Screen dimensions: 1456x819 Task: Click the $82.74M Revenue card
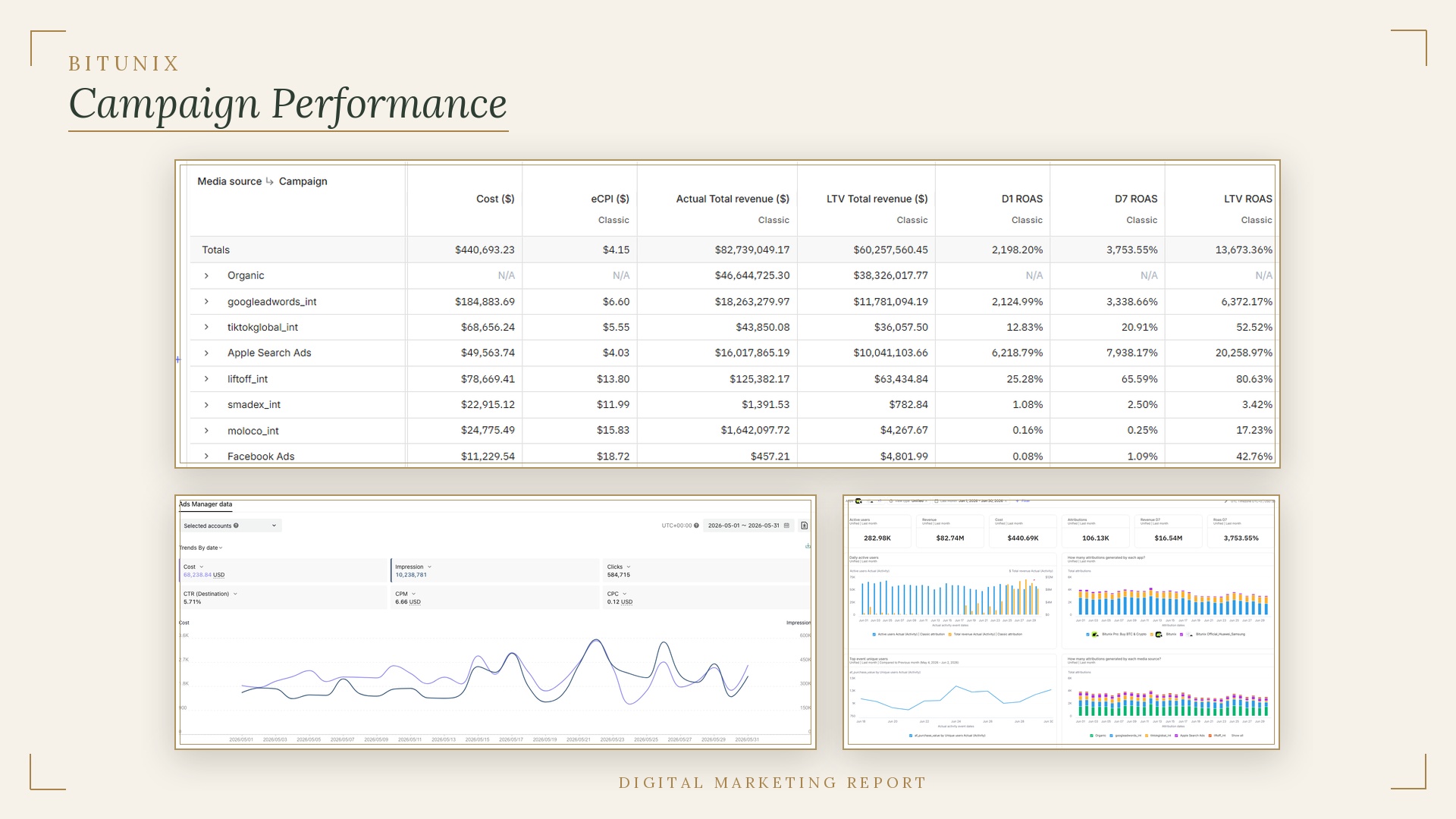(x=950, y=531)
